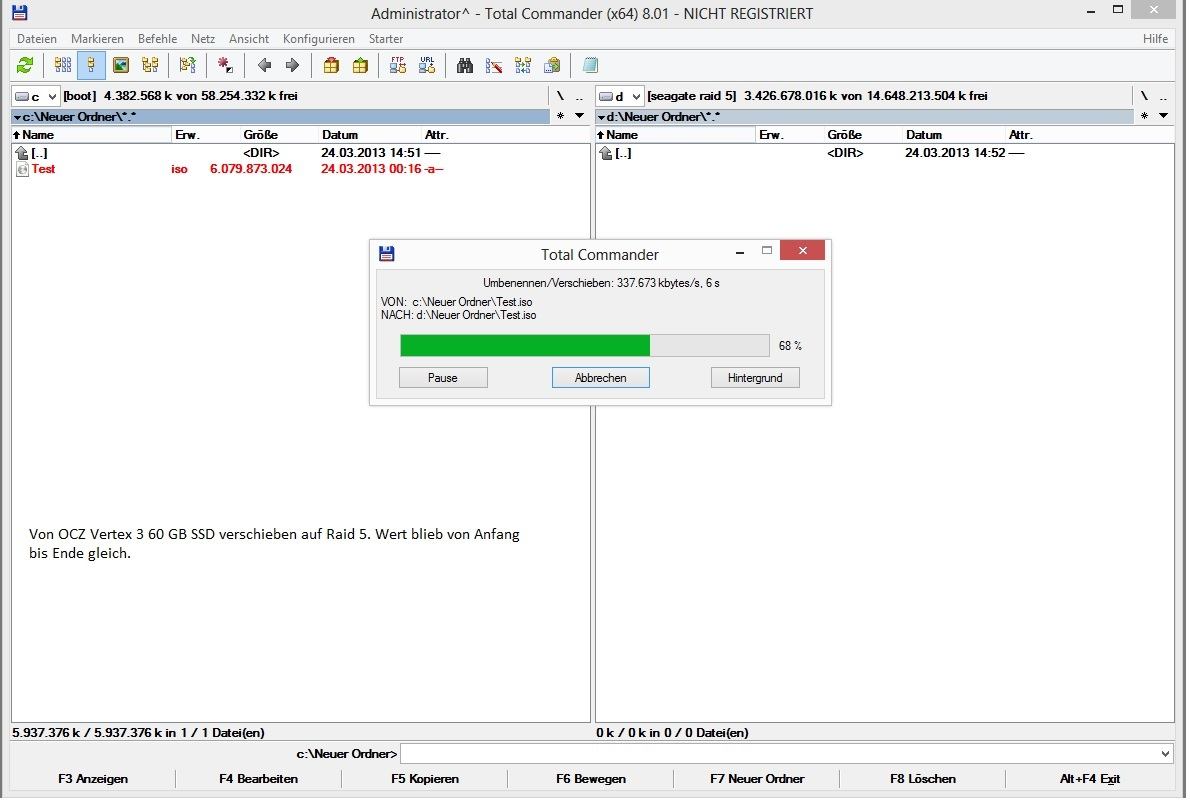Launch the multi-rename tool icon

(x=494, y=66)
